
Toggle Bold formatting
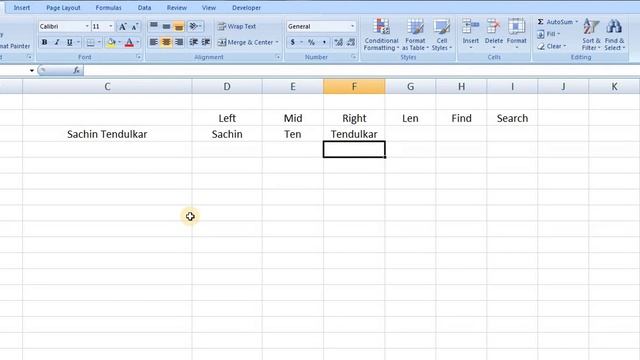pos(44,42)
